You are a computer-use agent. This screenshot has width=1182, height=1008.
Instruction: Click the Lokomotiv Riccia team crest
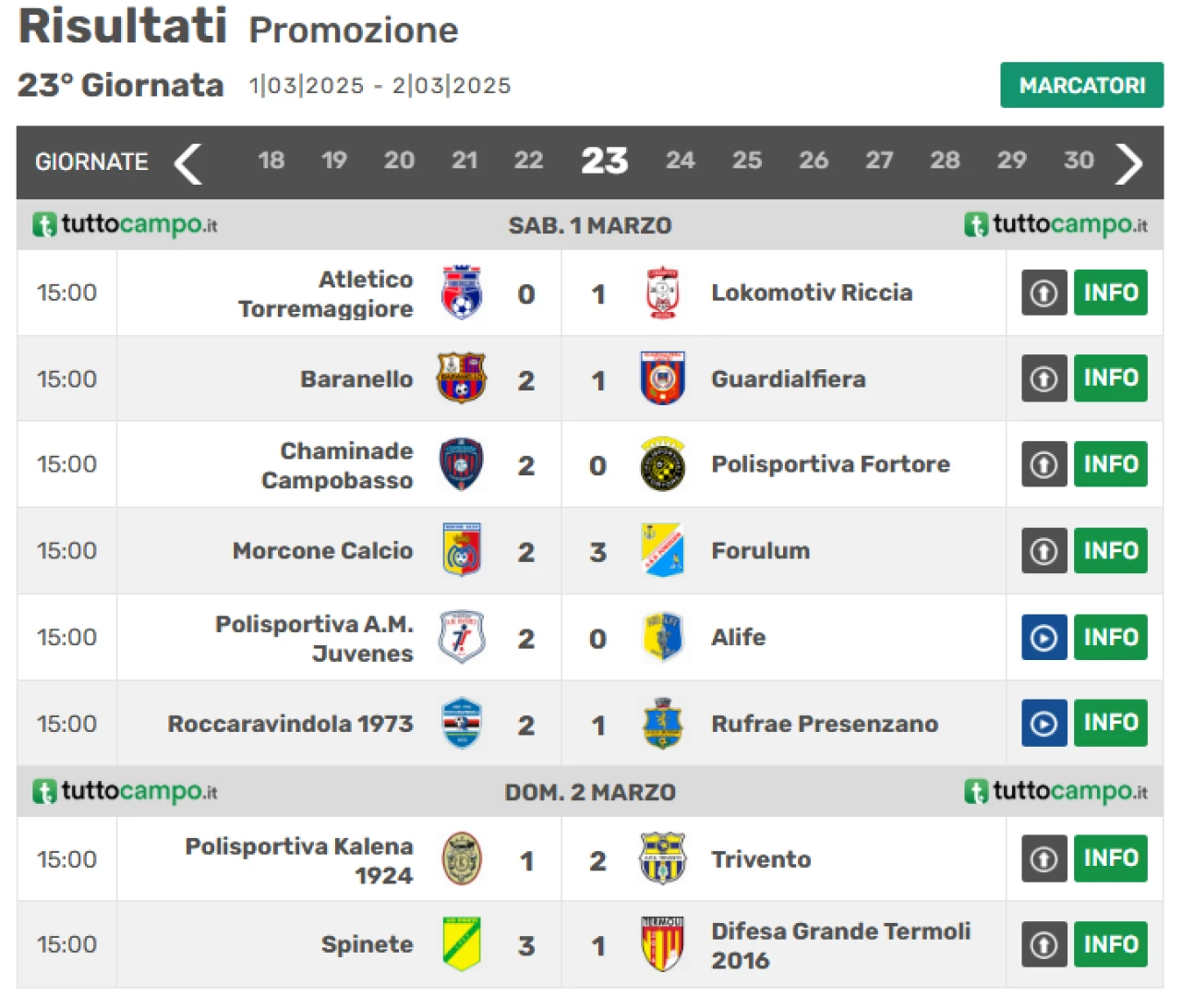click(662, 293)
